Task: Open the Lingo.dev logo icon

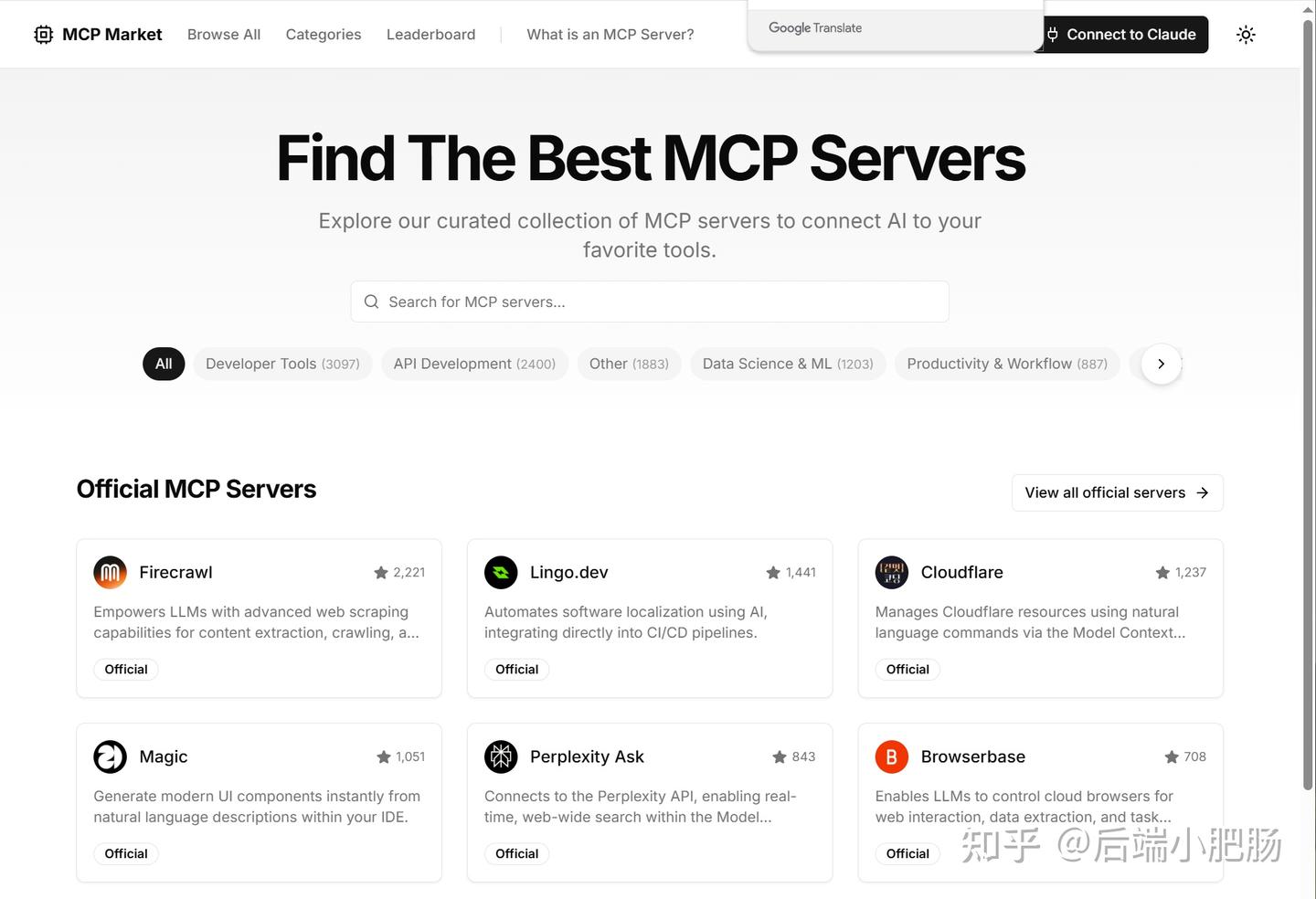Action: point(501,573)
